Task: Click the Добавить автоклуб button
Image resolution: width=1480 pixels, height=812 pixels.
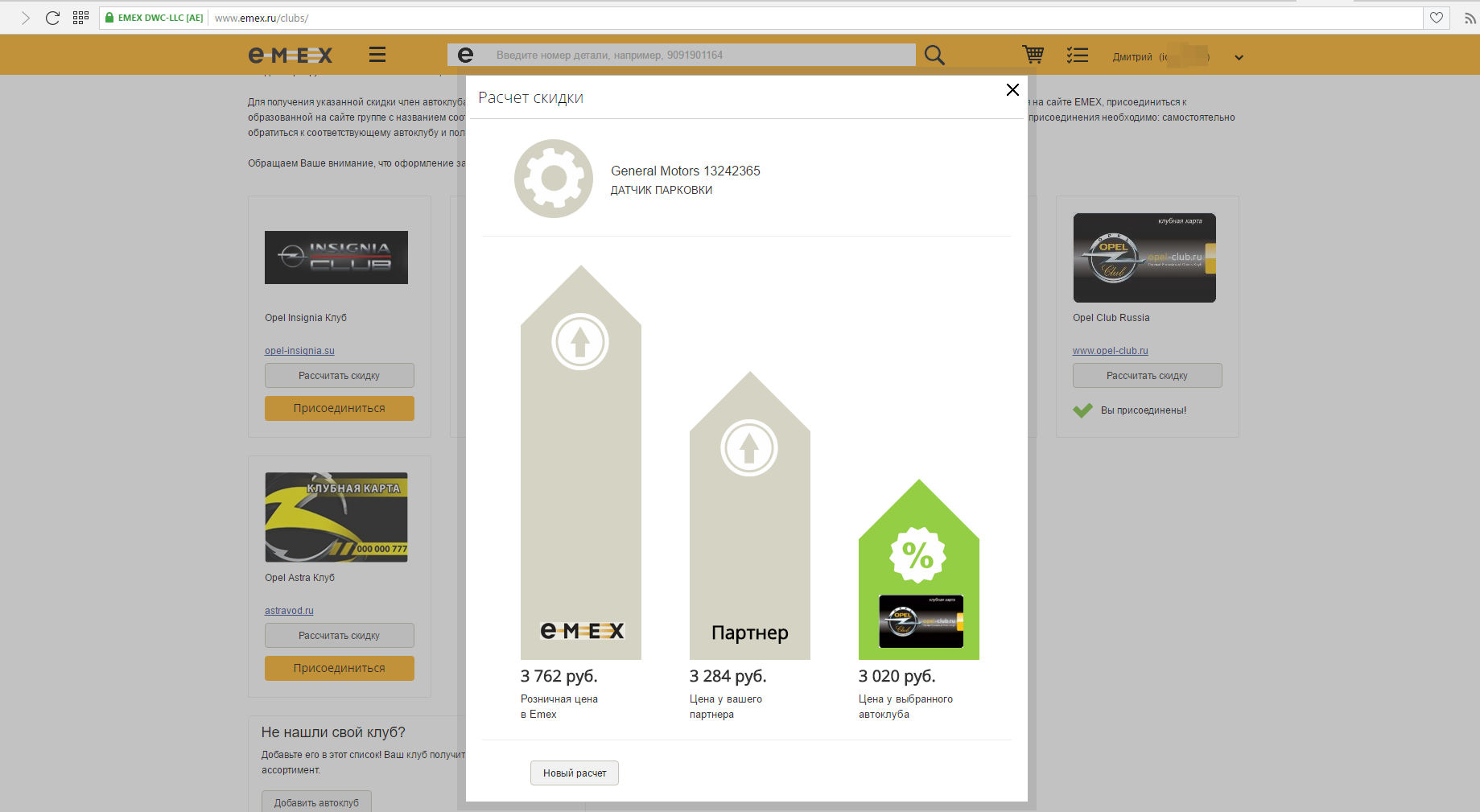Action: [316, 802]
